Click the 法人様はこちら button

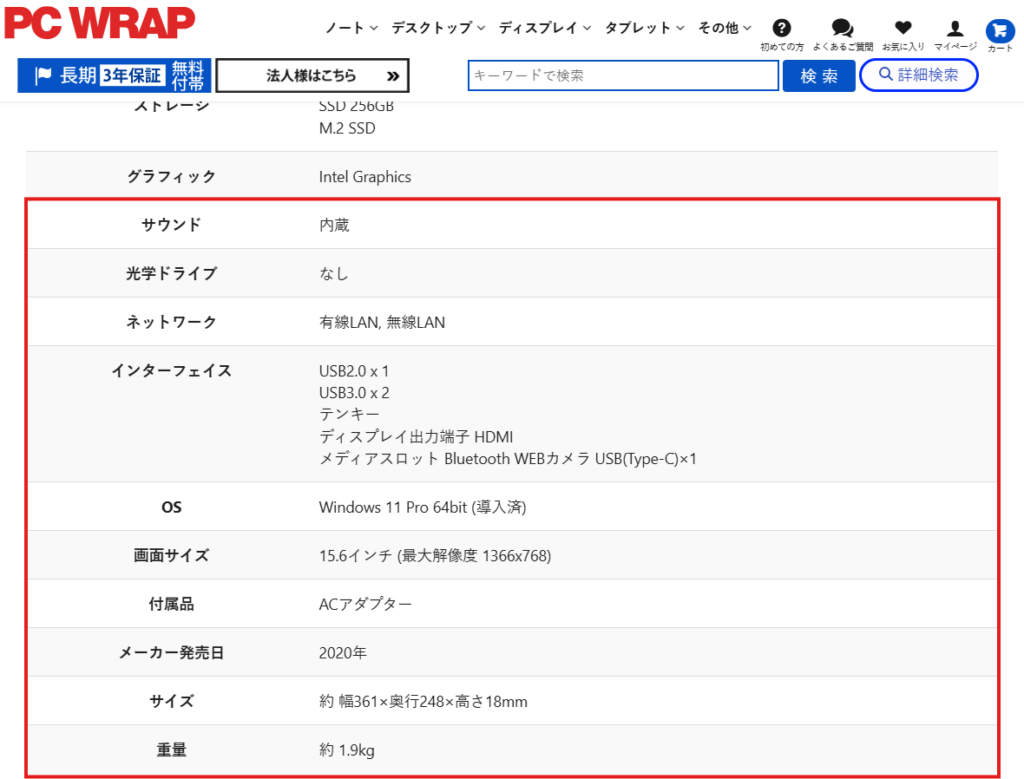point(313,75)
